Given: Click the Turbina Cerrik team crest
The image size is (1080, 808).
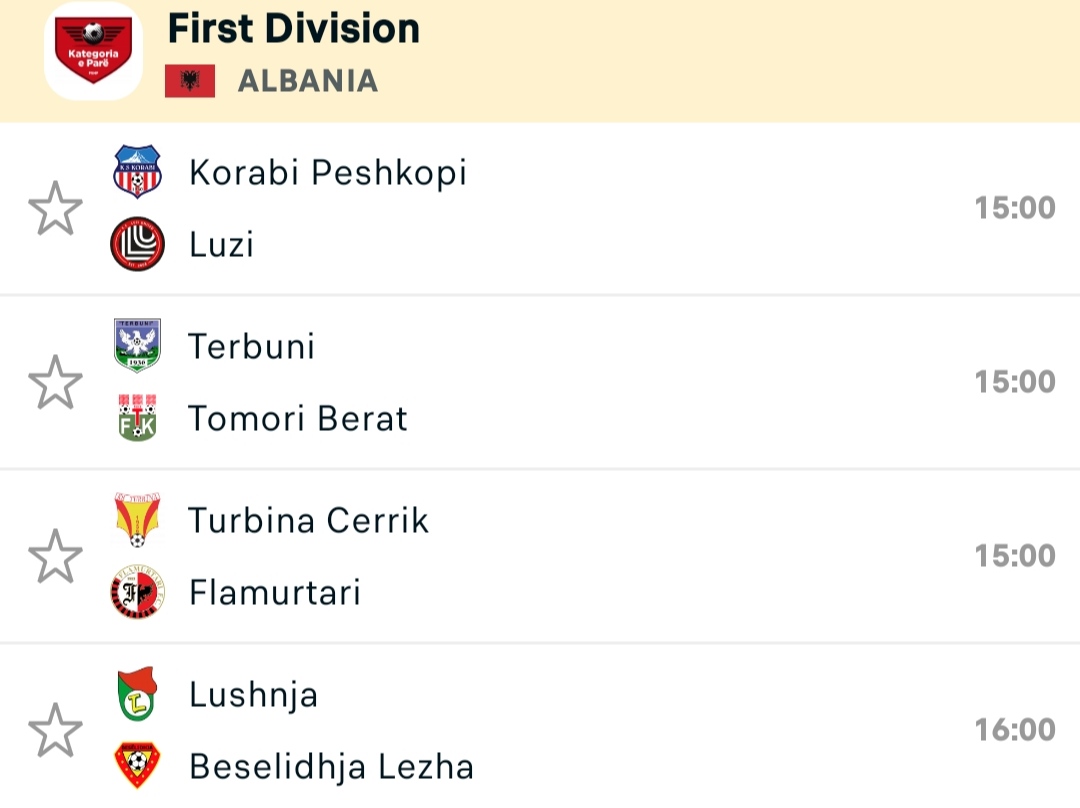Looking at the screenshot, I should point(137,520).
